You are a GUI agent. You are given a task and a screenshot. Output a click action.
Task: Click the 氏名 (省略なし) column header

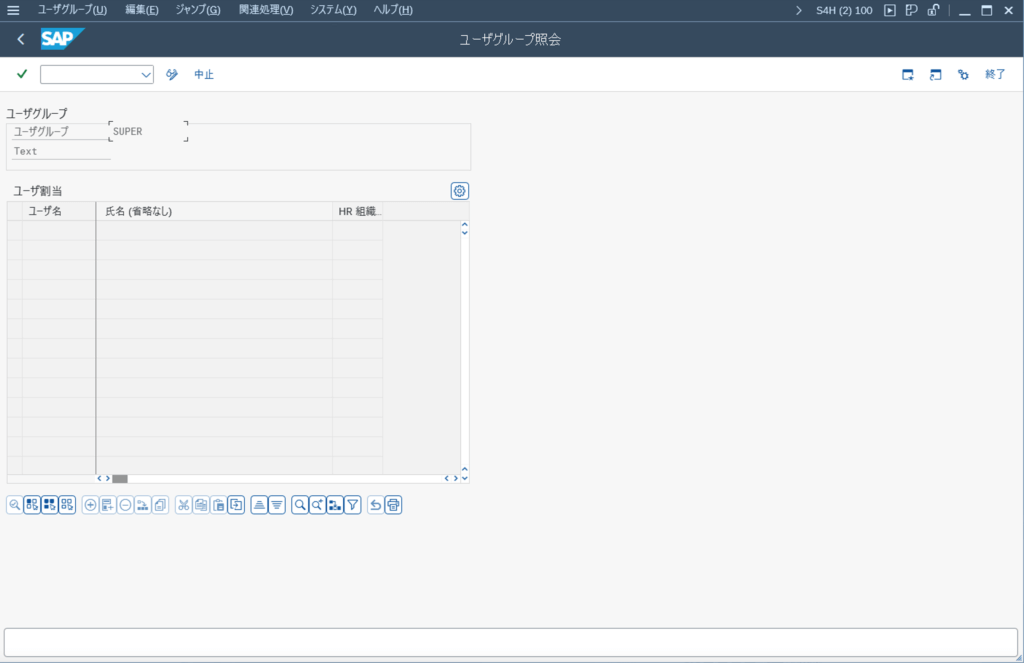[x=214, y=211]
